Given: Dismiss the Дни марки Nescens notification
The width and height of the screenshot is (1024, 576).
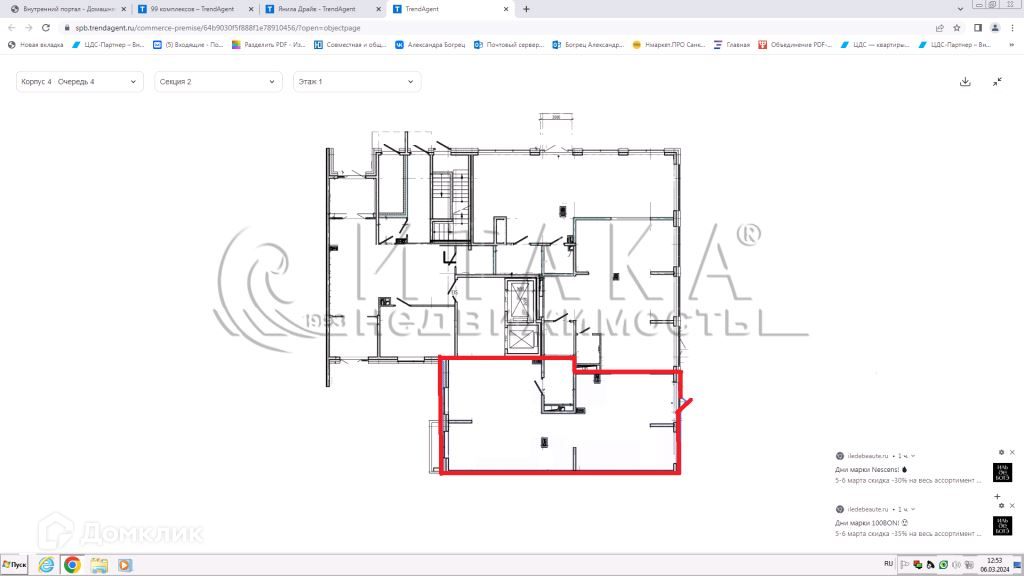Looking at the screenshot, I should (x=1012, y=453).
